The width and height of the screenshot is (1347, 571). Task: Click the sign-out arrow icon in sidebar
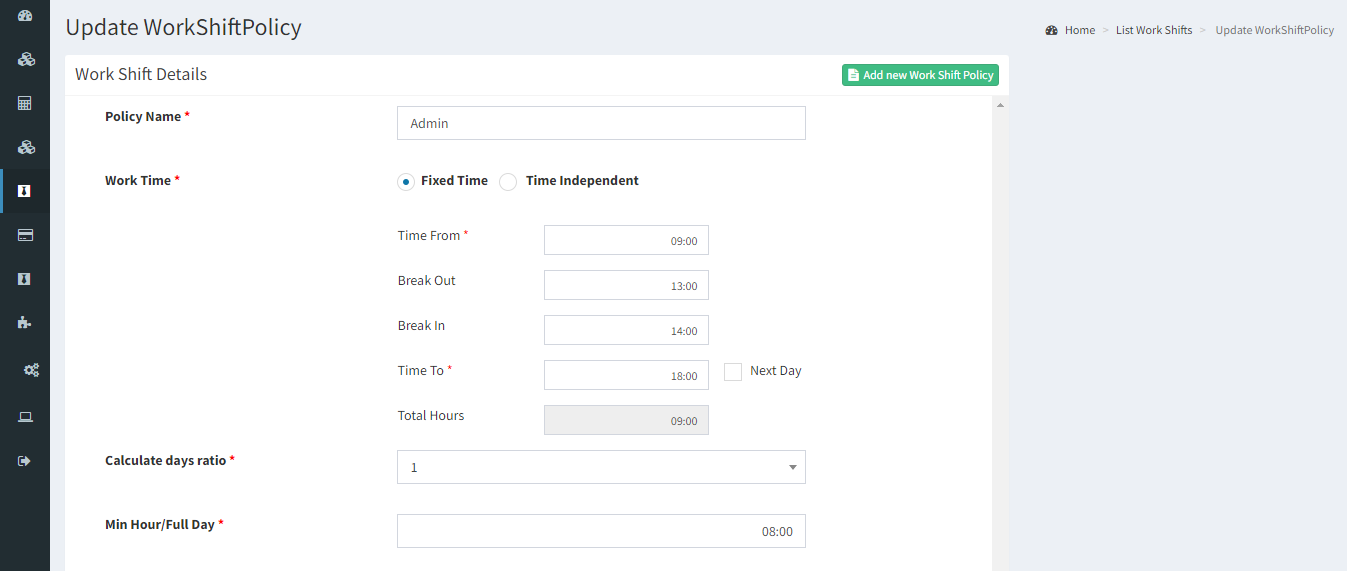point(25,461)
